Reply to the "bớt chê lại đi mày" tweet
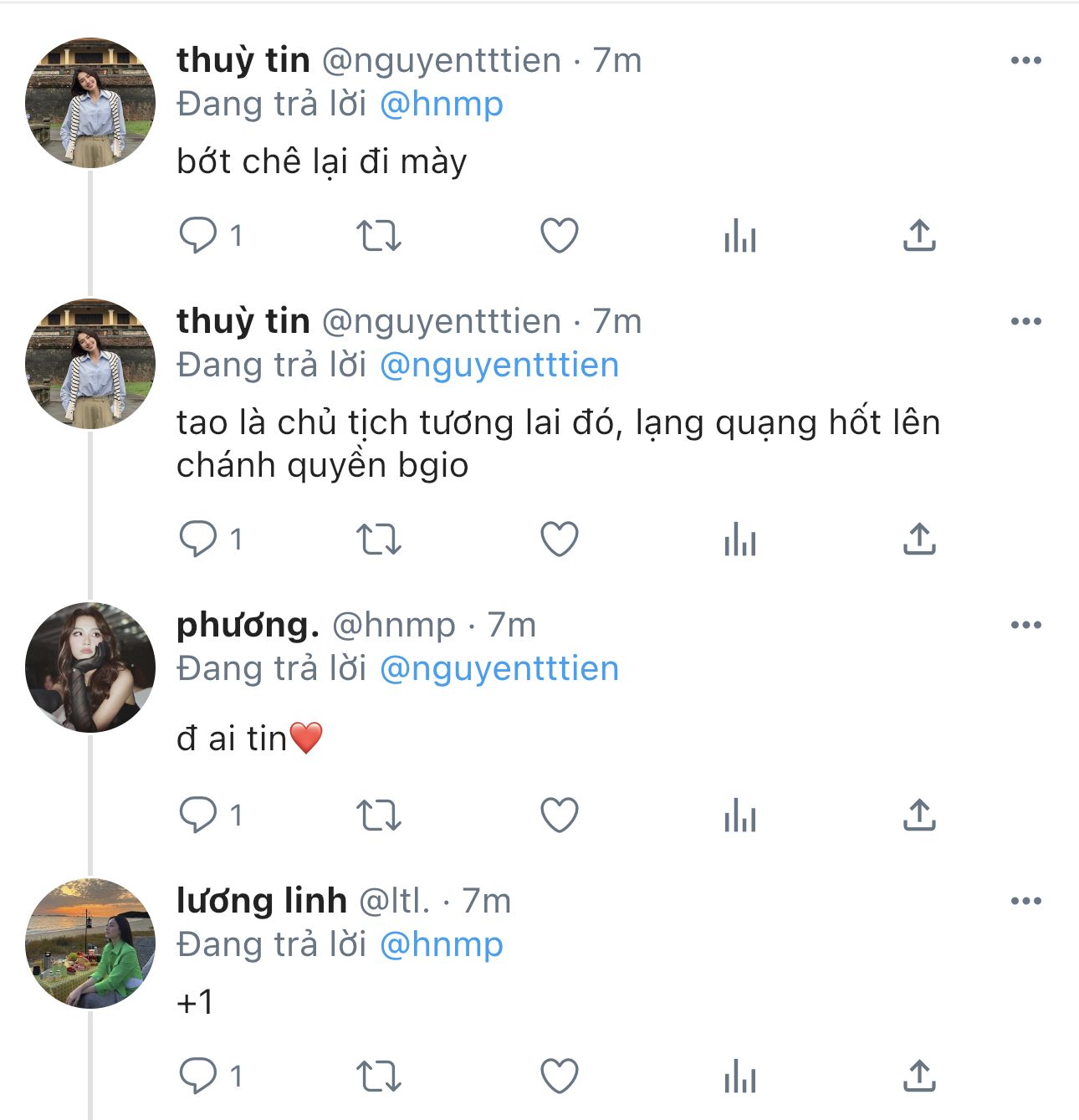Viewport: 1079px width, 1120px height. coord(198,236)
